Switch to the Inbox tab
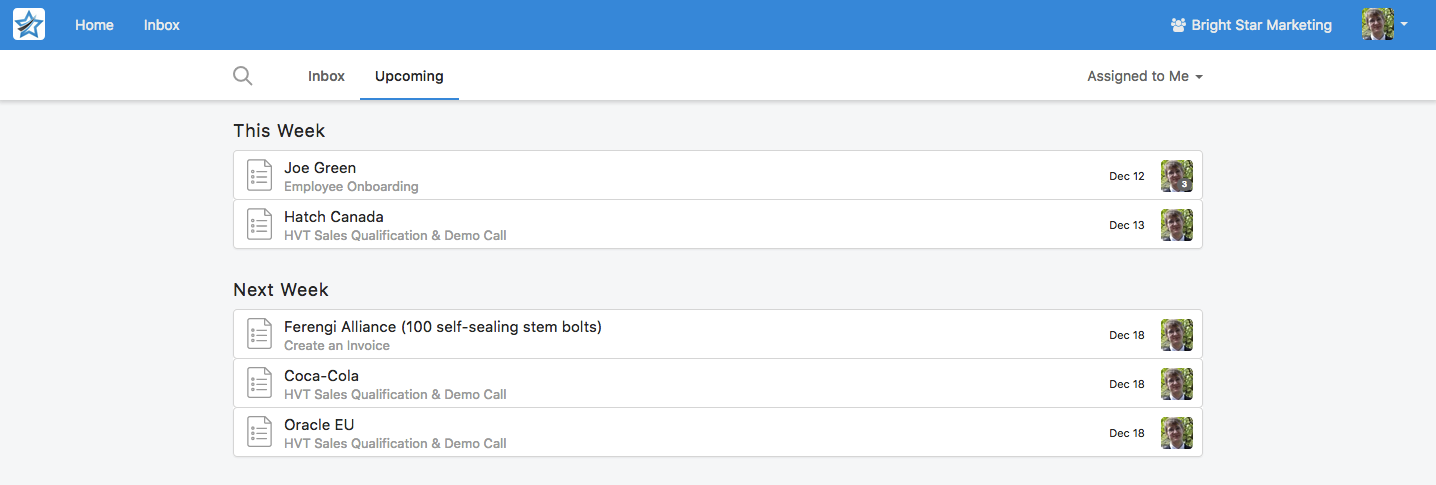 coord(326,76)
